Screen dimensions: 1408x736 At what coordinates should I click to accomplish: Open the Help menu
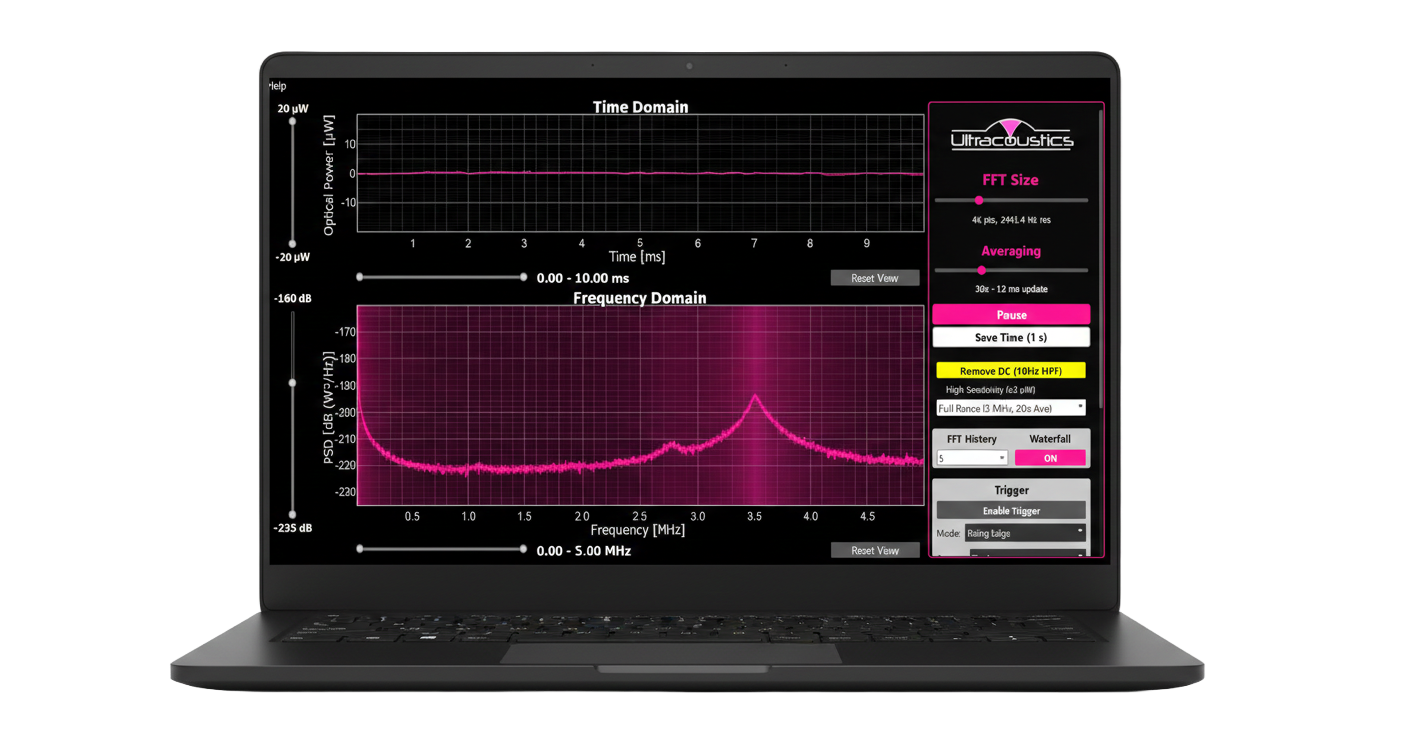(x=277, y=86)
